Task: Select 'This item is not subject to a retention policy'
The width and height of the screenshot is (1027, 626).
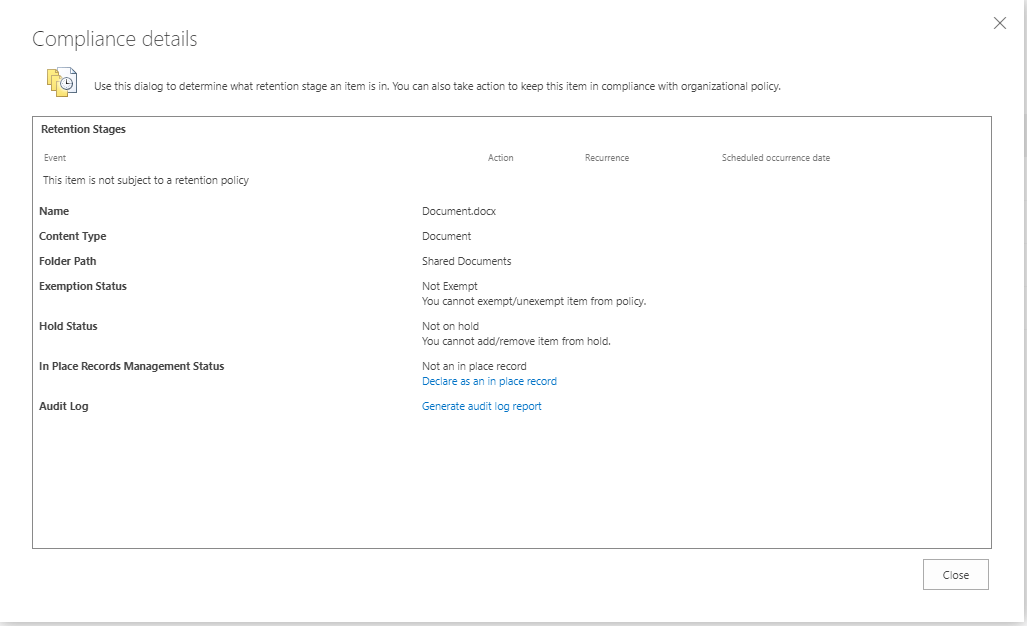Action: point(146,180)
